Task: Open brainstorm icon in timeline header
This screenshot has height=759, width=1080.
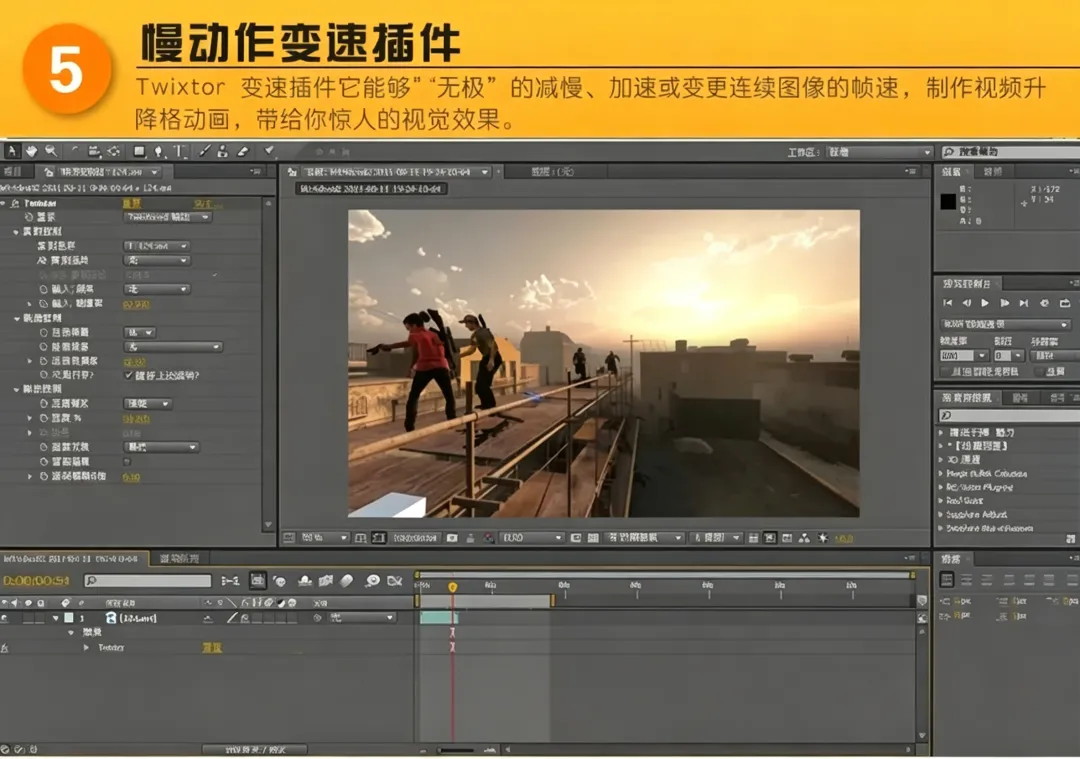Action: (x=373, y=581)
